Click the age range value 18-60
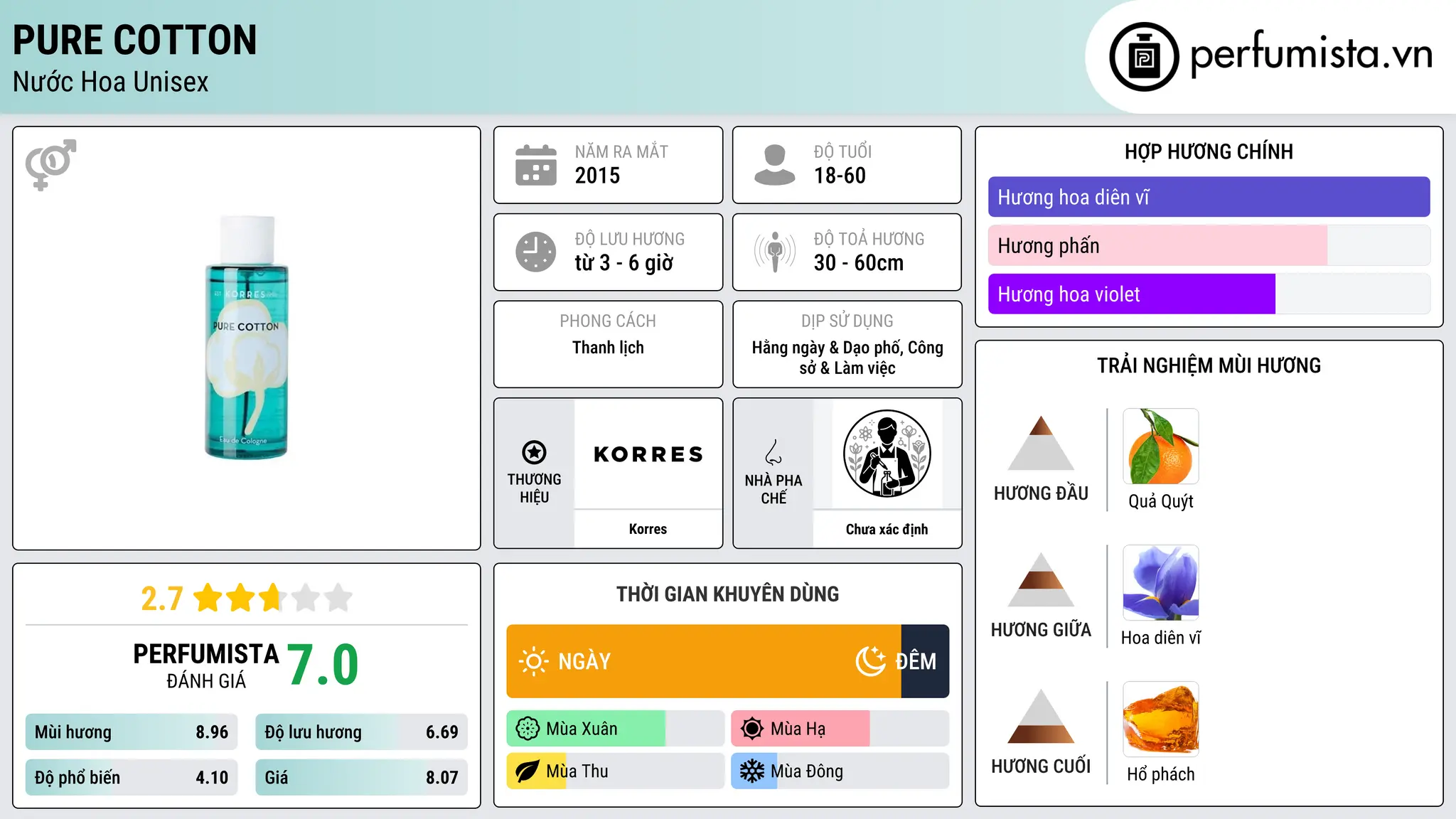This screenshot has height=819, width=1456. coord(840,176)
